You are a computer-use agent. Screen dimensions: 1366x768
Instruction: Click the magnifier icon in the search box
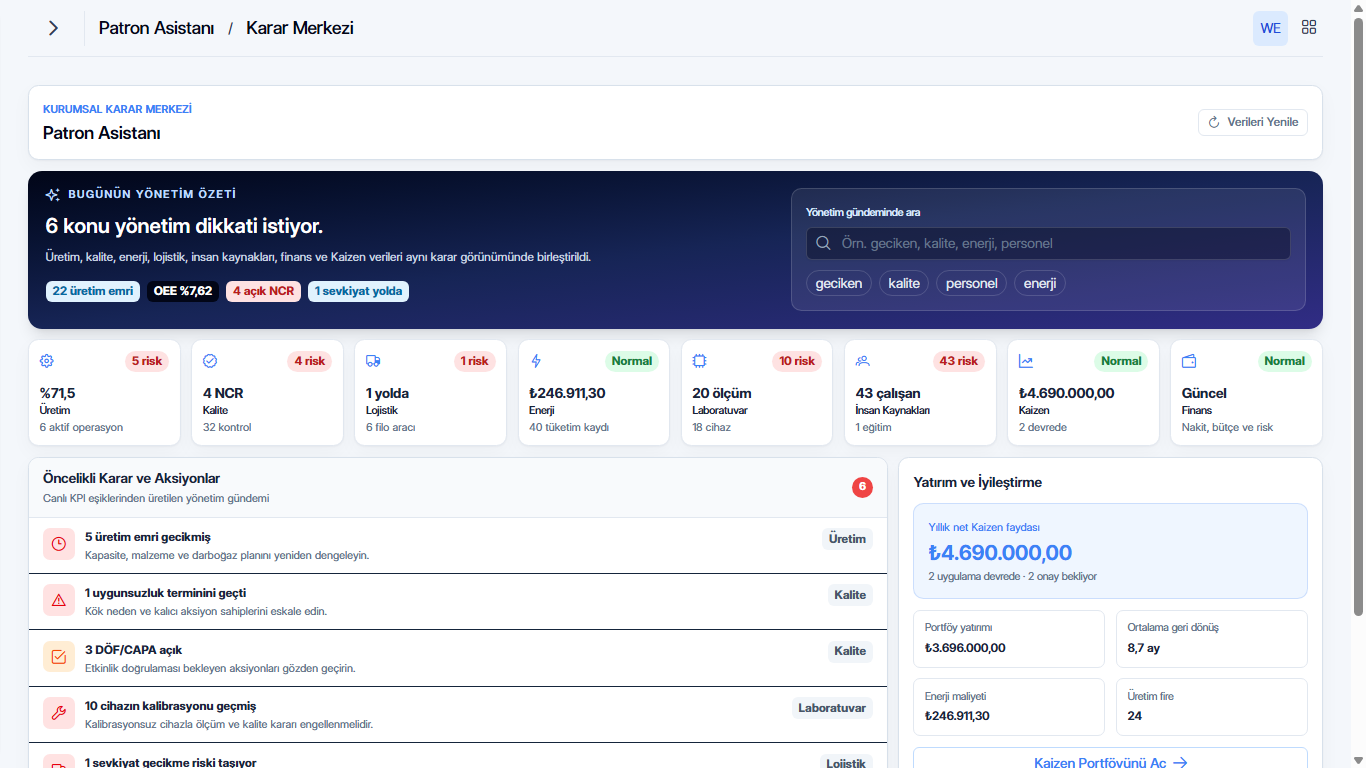824,243
